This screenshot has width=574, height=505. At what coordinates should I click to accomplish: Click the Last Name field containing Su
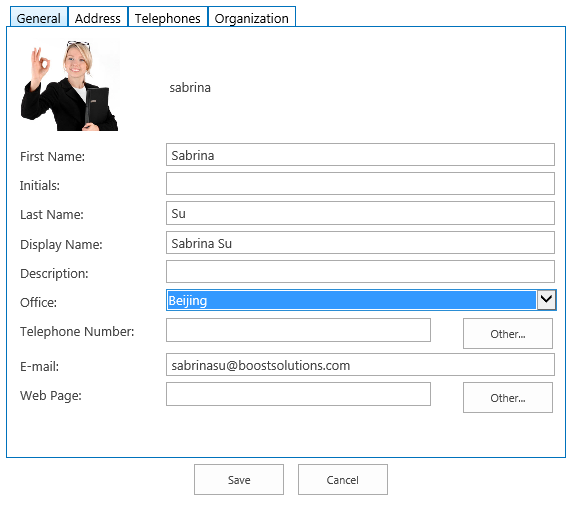click(x=360, y=213)
